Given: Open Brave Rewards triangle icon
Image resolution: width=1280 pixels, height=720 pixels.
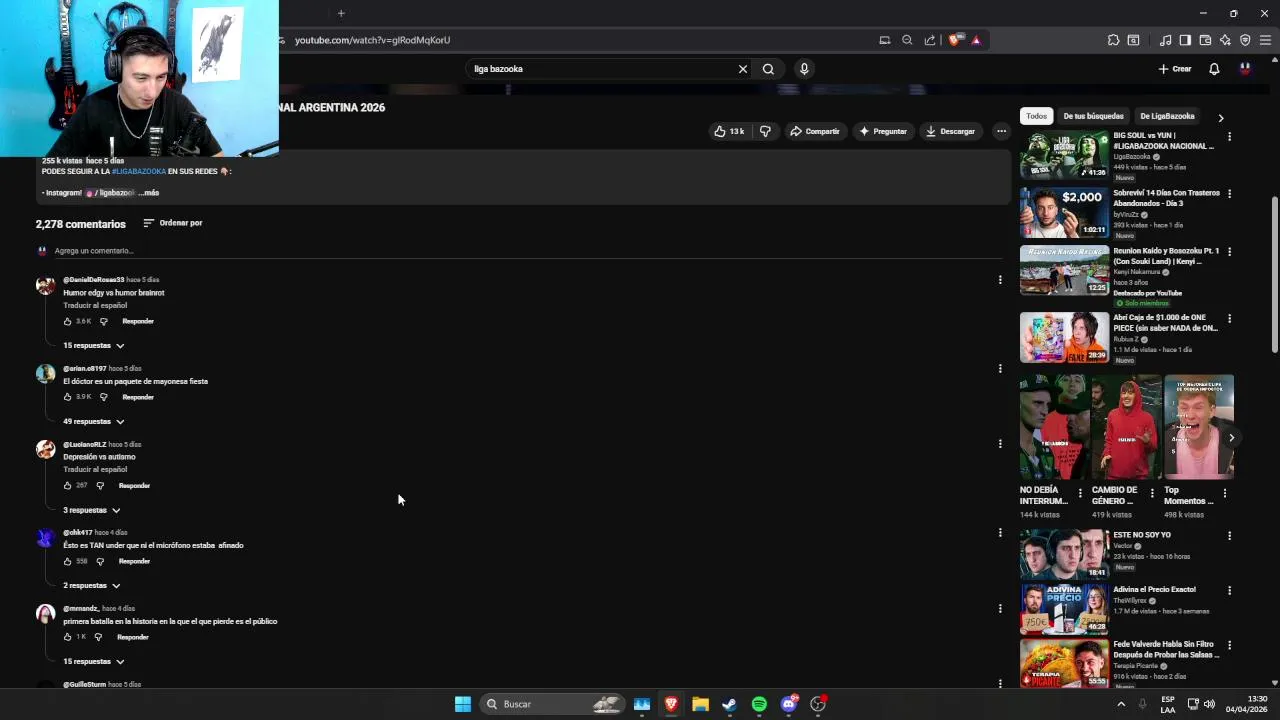Looking at the screenshot, I should point(976,40).
